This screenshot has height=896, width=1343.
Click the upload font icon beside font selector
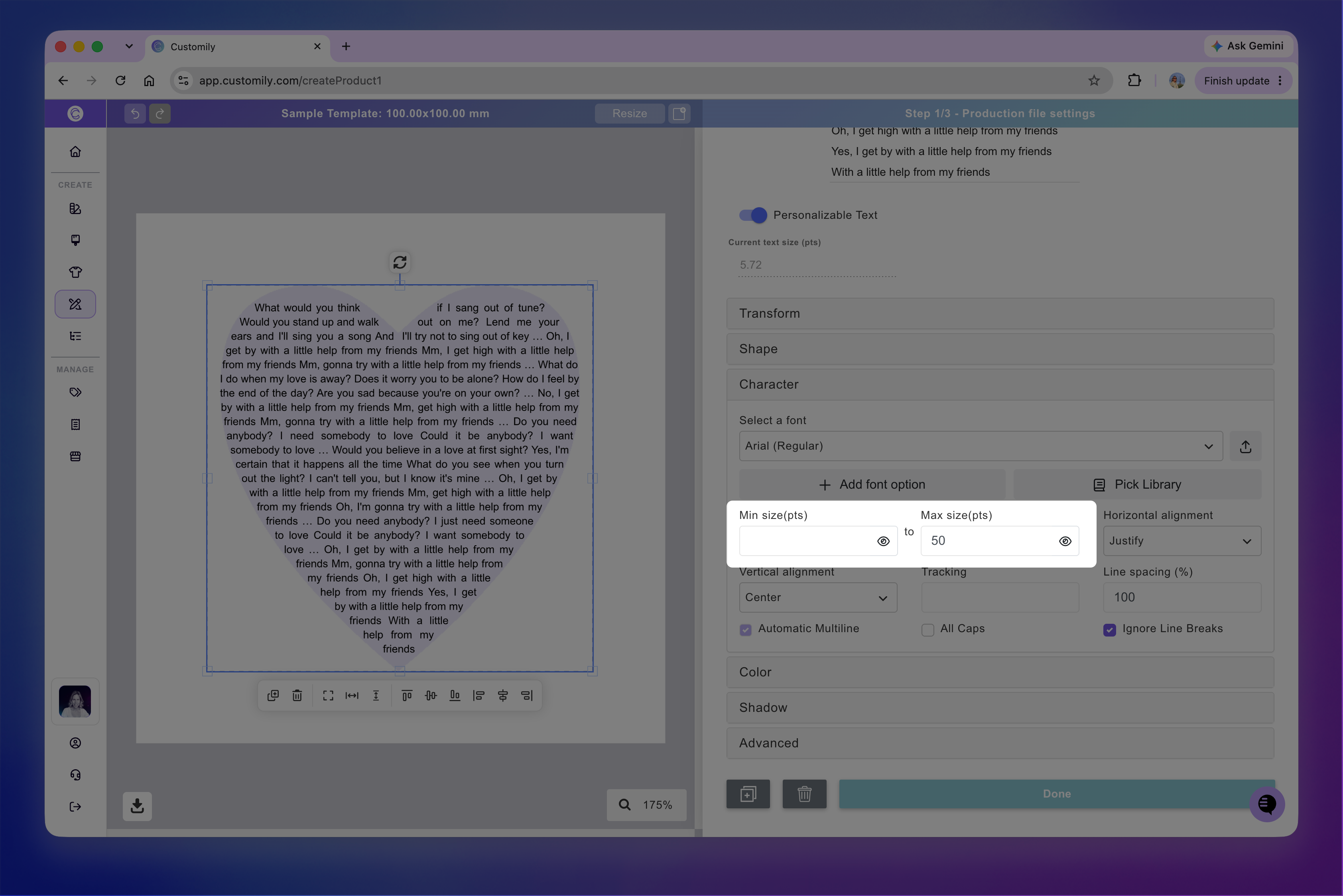coord(1246,446)
